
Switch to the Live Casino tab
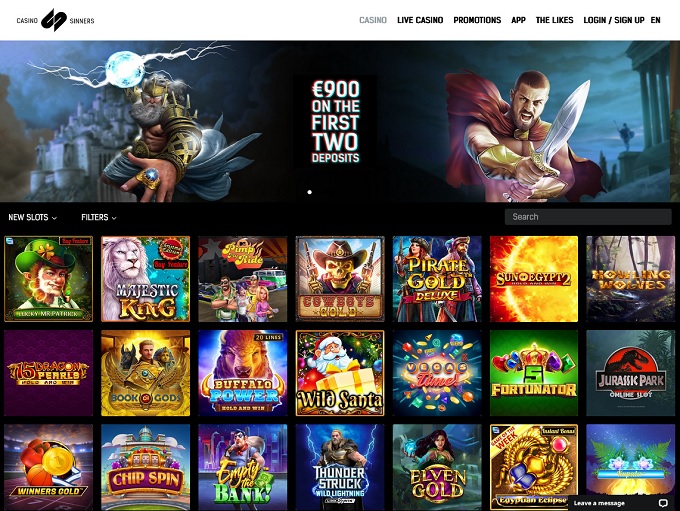[420, 20]
